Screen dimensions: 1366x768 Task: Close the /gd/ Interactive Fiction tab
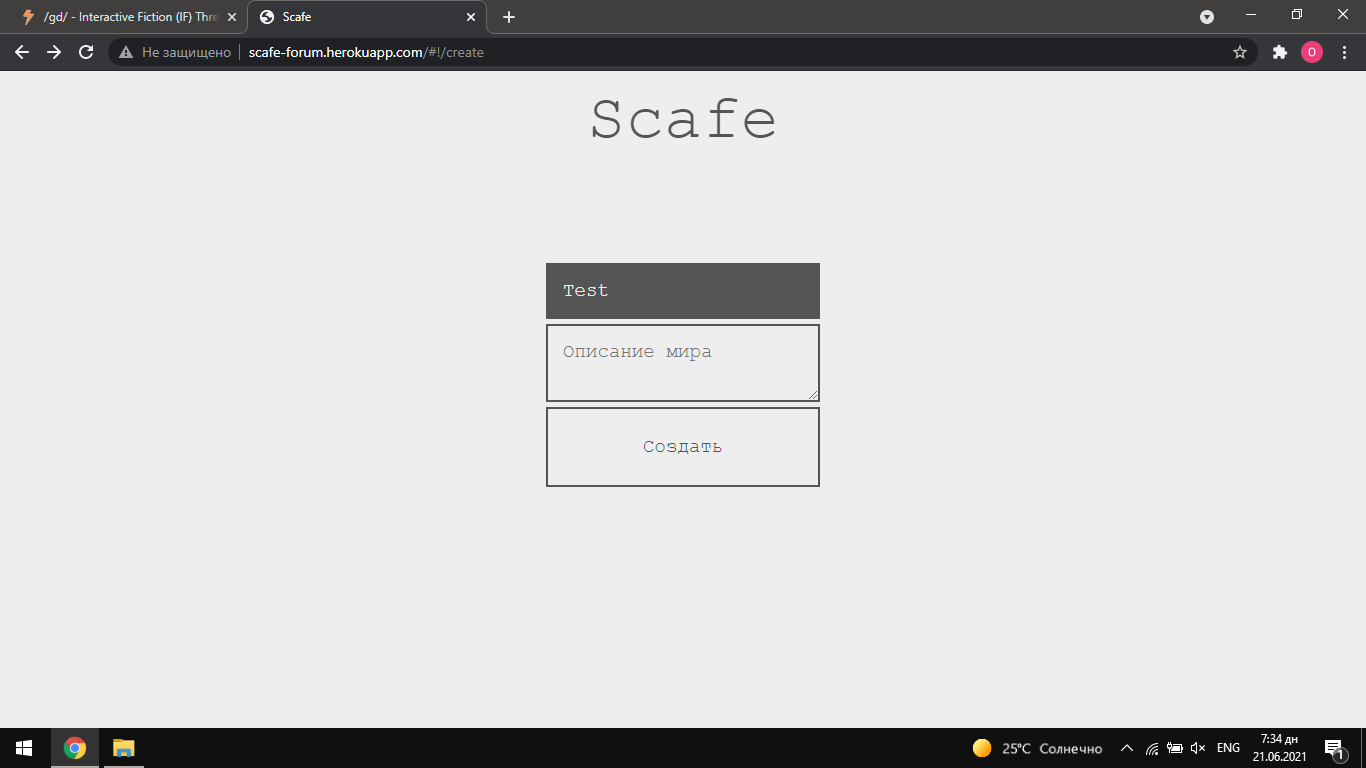coord(232,17)
